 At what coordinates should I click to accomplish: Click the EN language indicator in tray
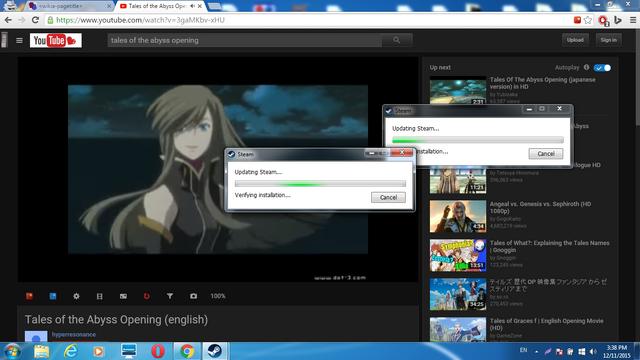524,350
